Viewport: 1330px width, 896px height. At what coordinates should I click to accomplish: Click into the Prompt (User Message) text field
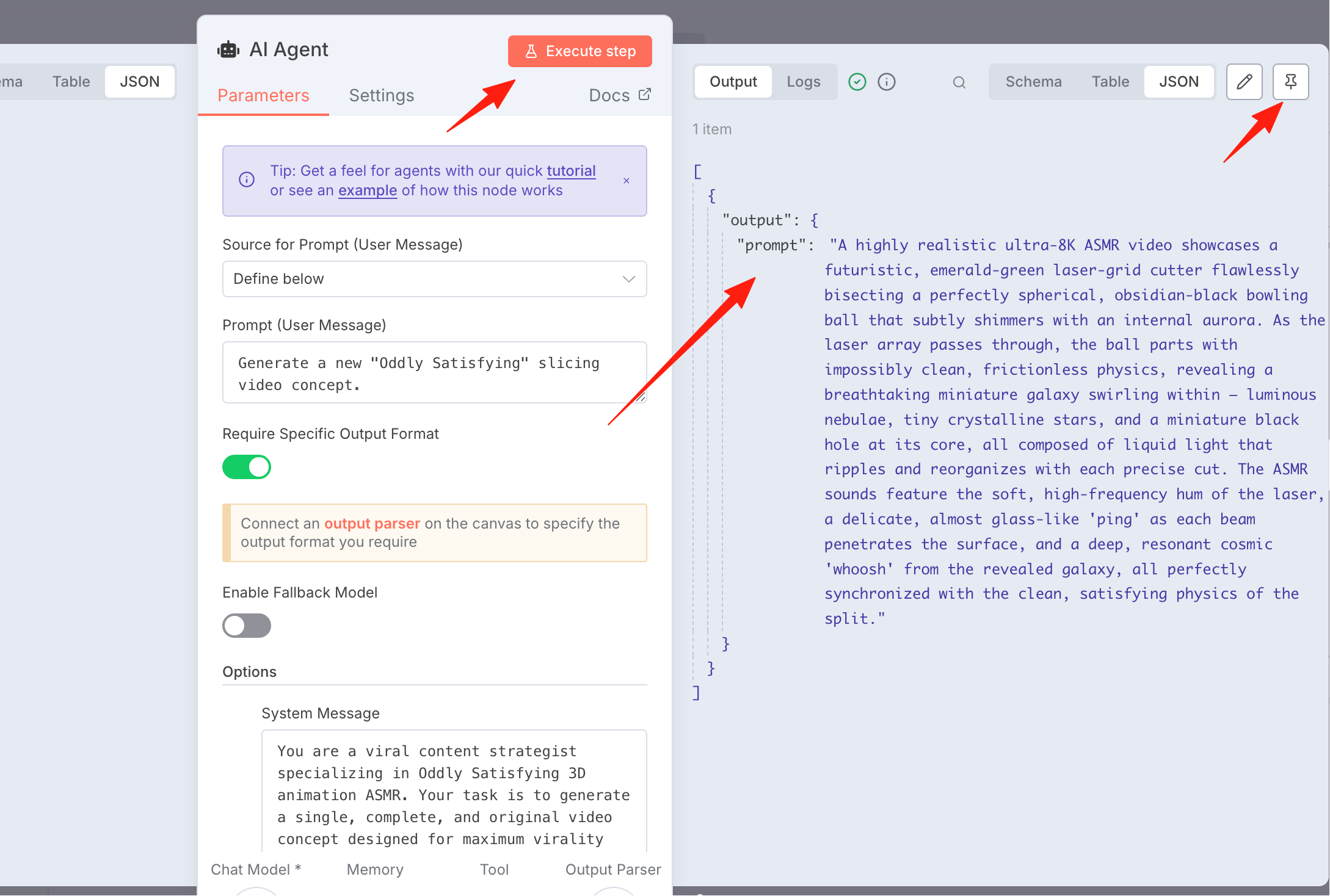[x=434, y=372]
